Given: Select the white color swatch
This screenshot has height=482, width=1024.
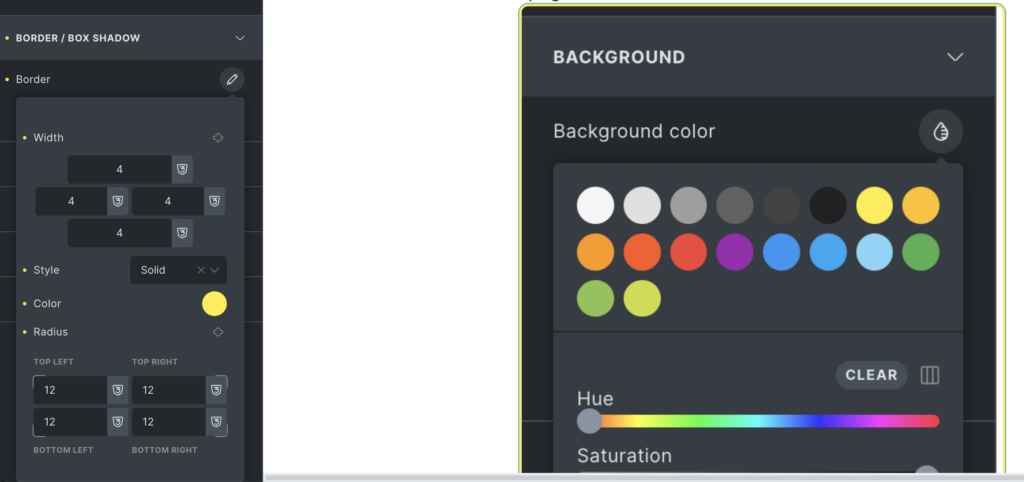Looking at the screenshot, I should click(596, 205).
